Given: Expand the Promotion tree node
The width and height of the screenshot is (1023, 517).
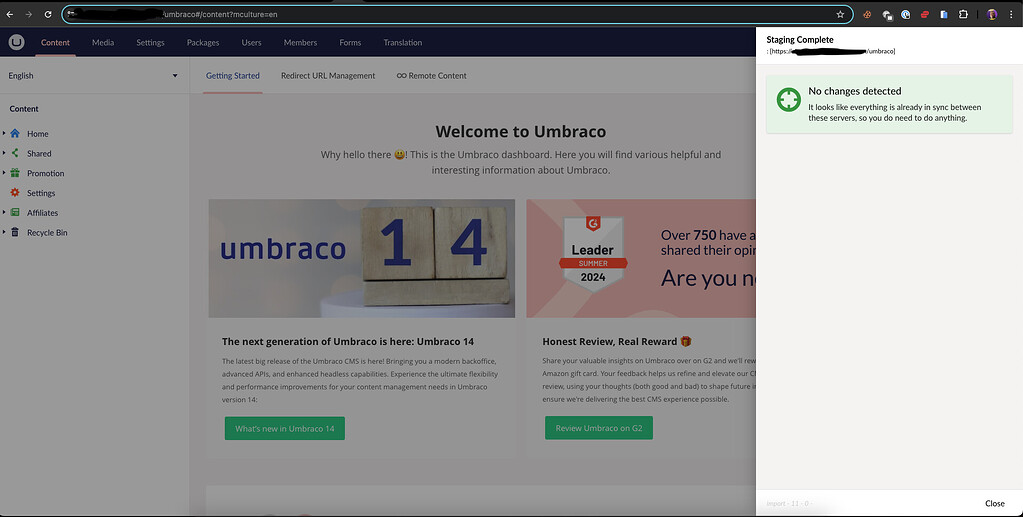Looking at the screenshot, I should [x=4, y=173].
